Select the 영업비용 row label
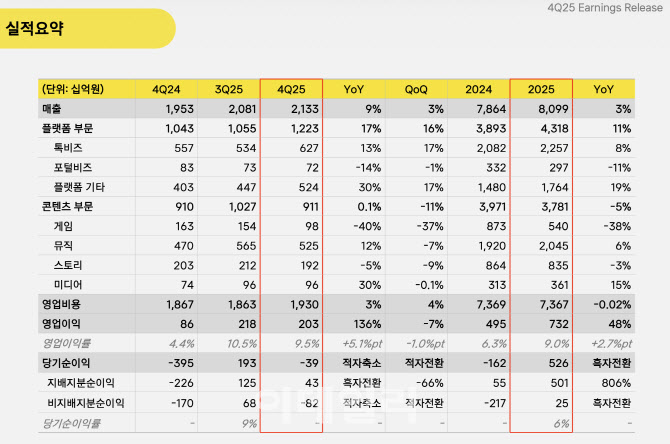Screen dimensions: 670x444 (x=62, y=305)
